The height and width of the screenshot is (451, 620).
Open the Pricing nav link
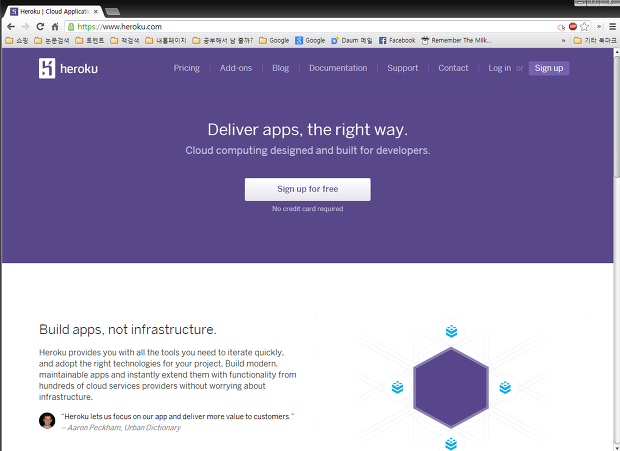(x=187, y=68)
